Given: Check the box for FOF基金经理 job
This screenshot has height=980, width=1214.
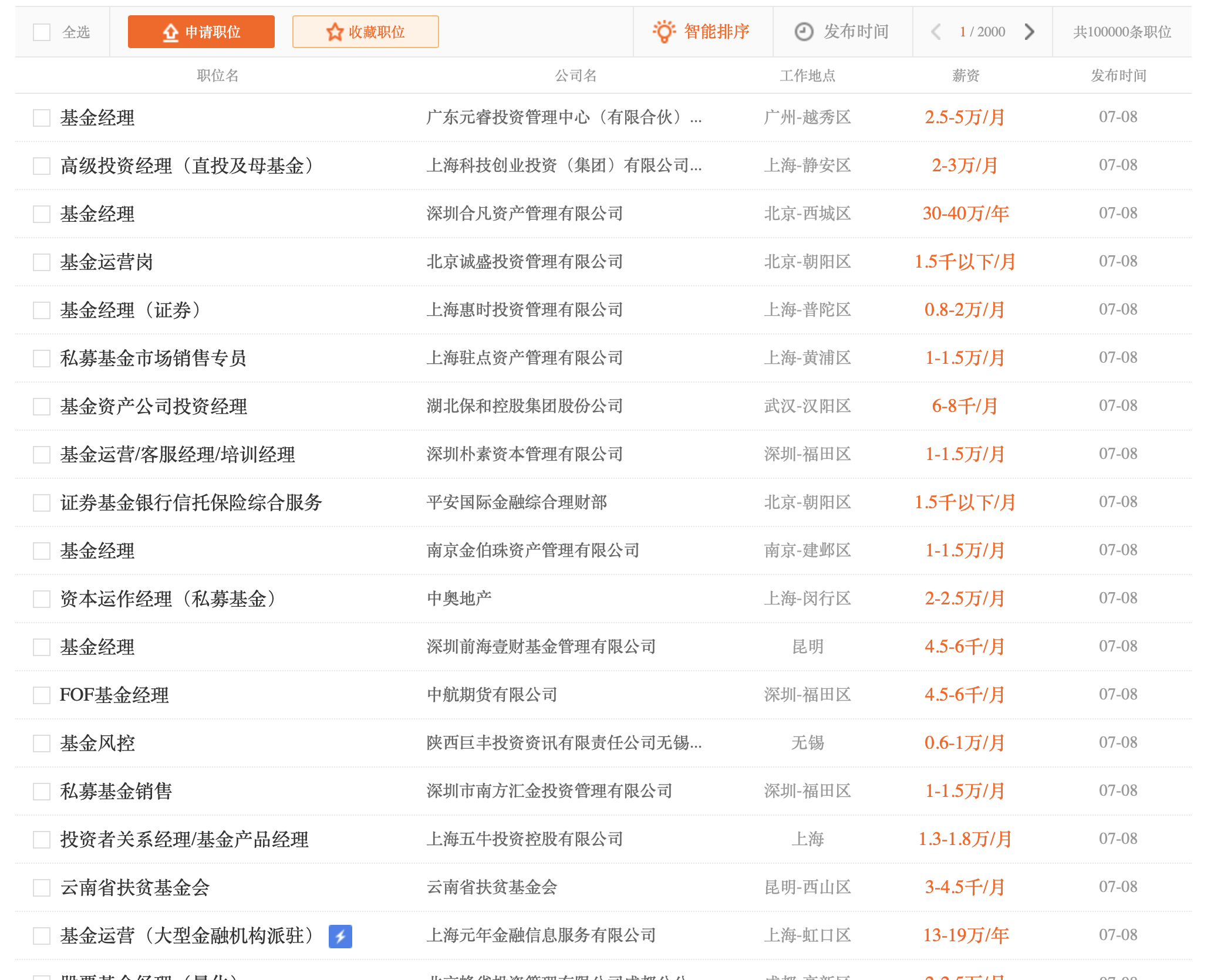Looking at the screenshot, I should [x=42, y=695].
